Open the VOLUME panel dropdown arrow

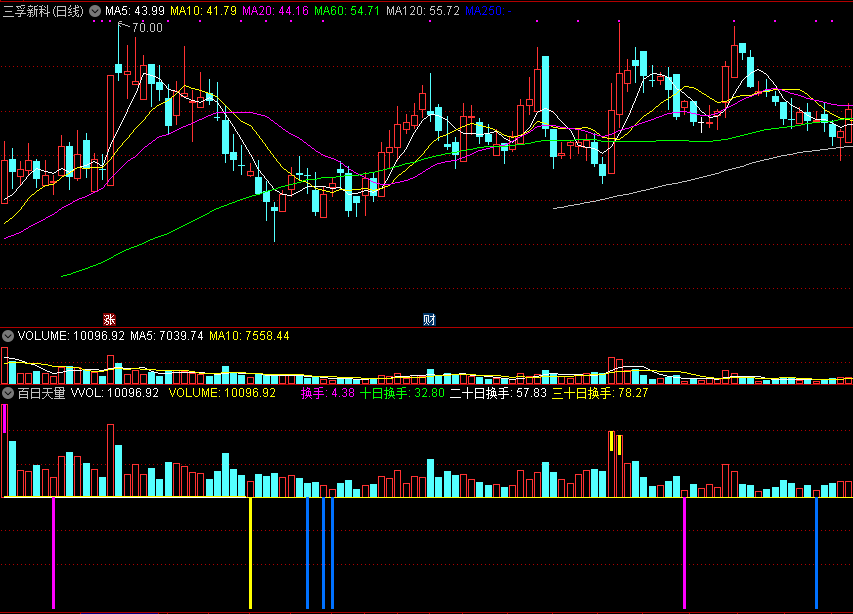coord(8,336)
